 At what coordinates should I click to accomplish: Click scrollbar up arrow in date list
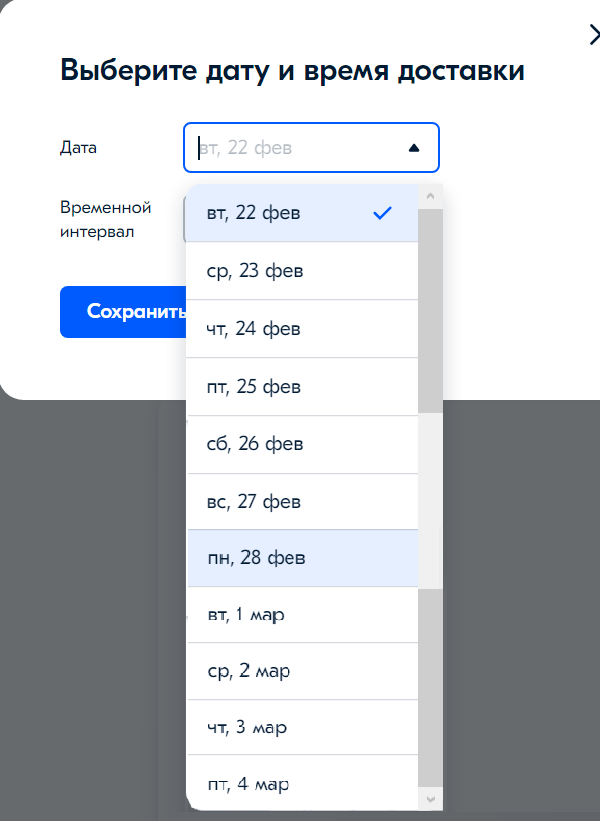[430, 196]
